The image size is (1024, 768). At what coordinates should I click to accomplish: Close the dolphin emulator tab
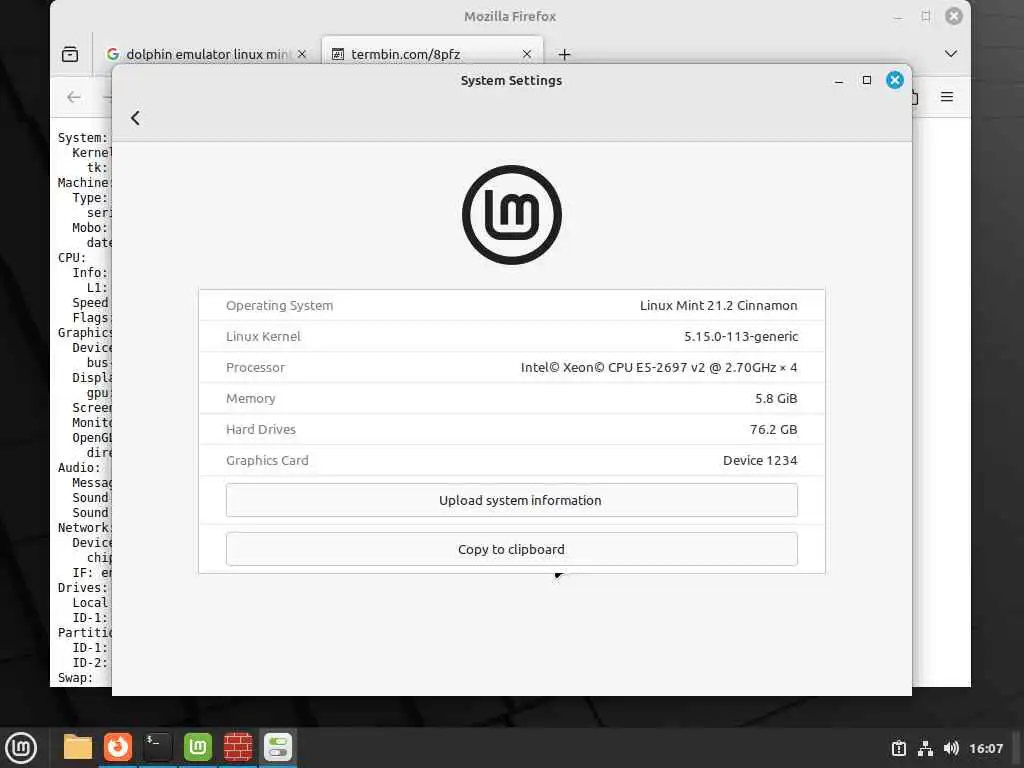tap(302, 54)
